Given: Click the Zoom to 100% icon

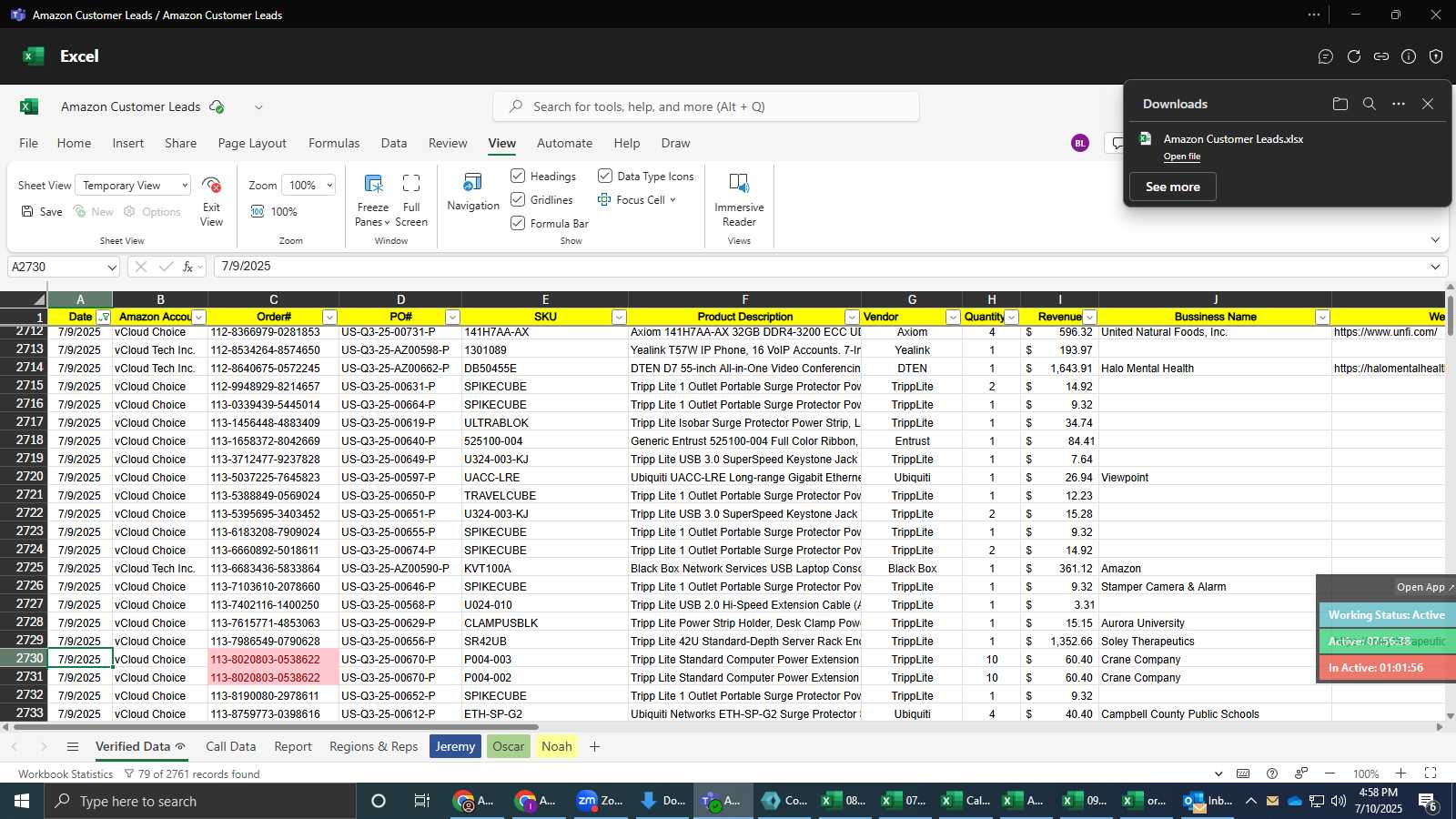Looking at the screenshot, I should [258, 211].
